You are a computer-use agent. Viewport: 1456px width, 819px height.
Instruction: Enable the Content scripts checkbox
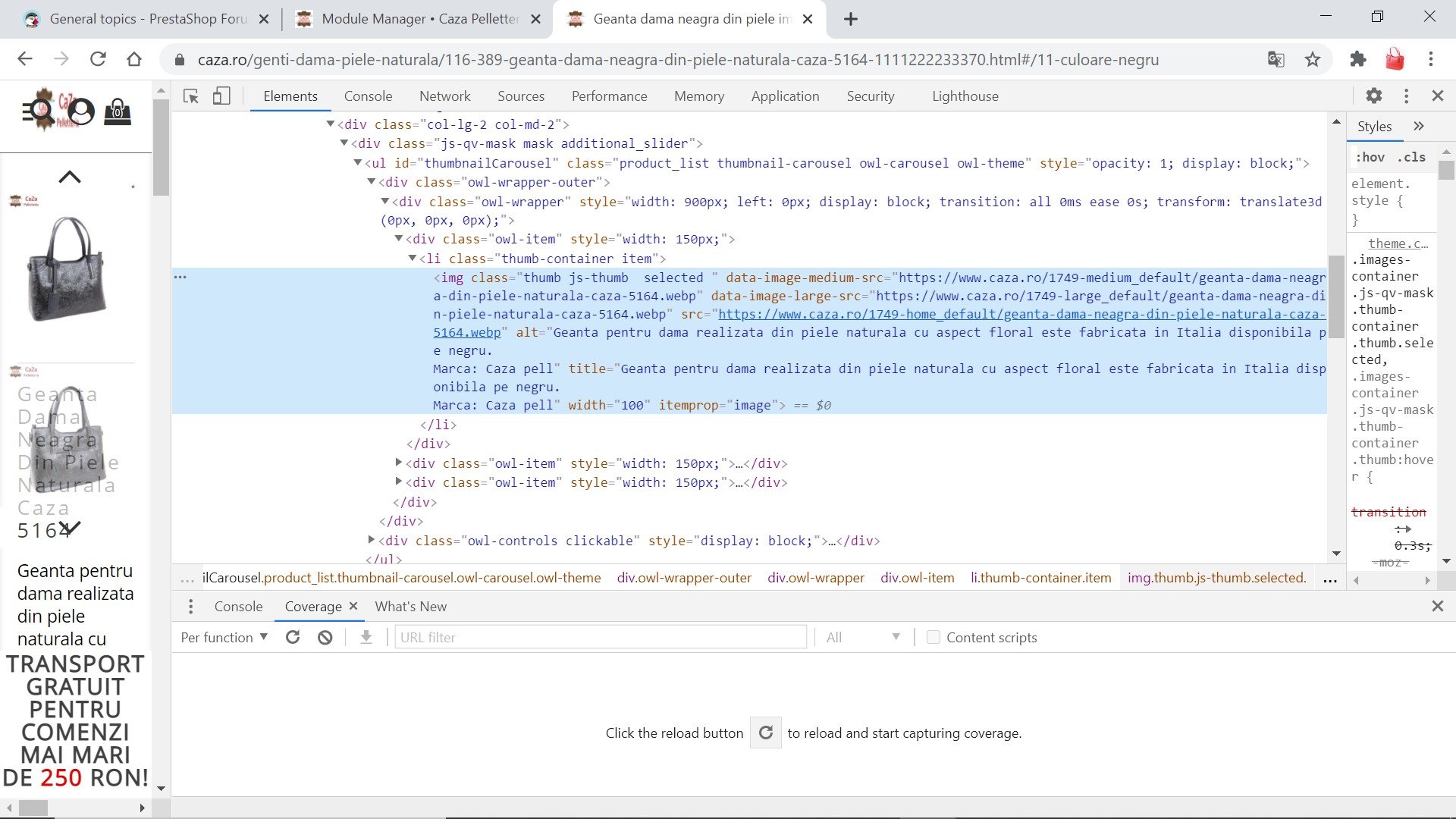(934, 638)
